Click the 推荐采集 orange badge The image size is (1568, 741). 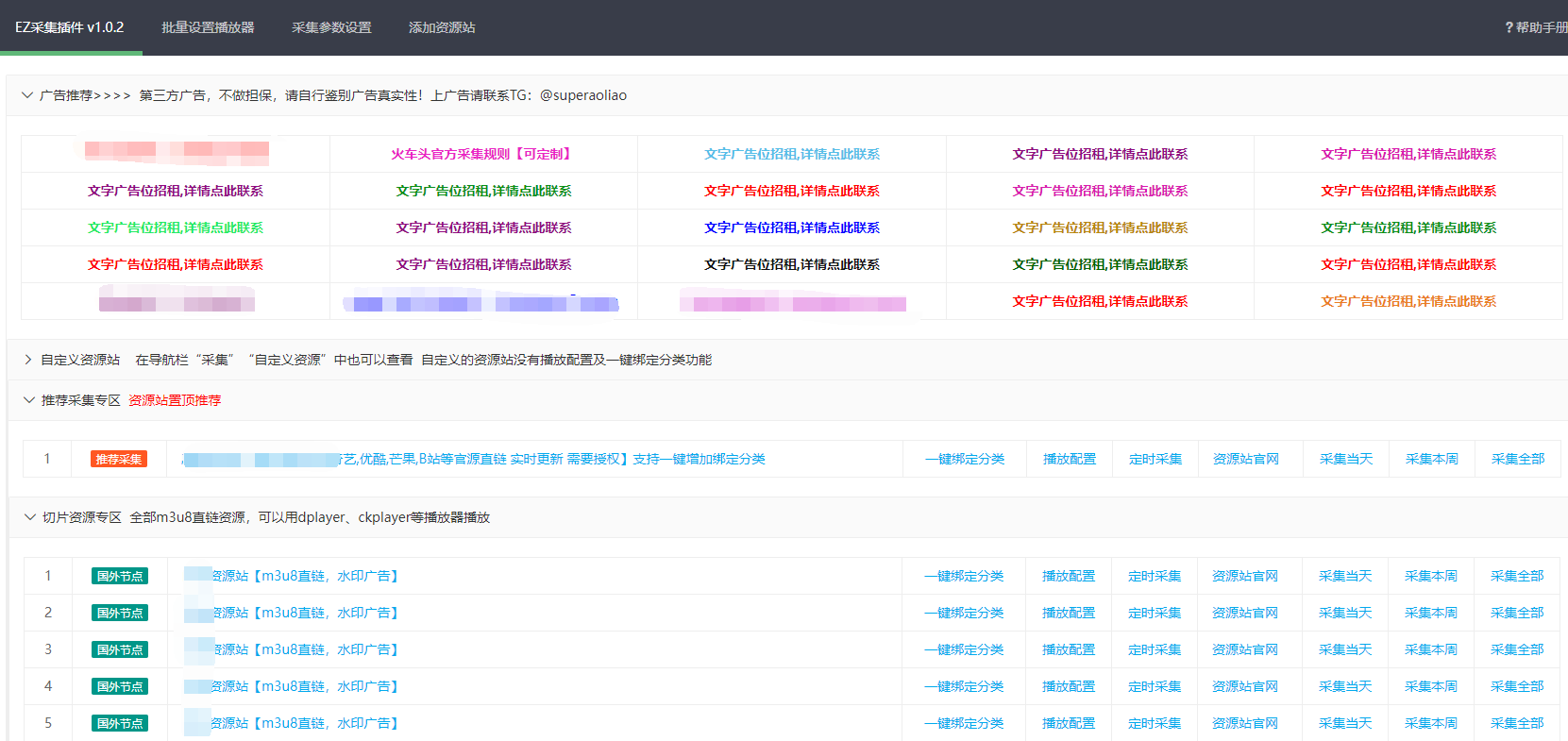119,460
